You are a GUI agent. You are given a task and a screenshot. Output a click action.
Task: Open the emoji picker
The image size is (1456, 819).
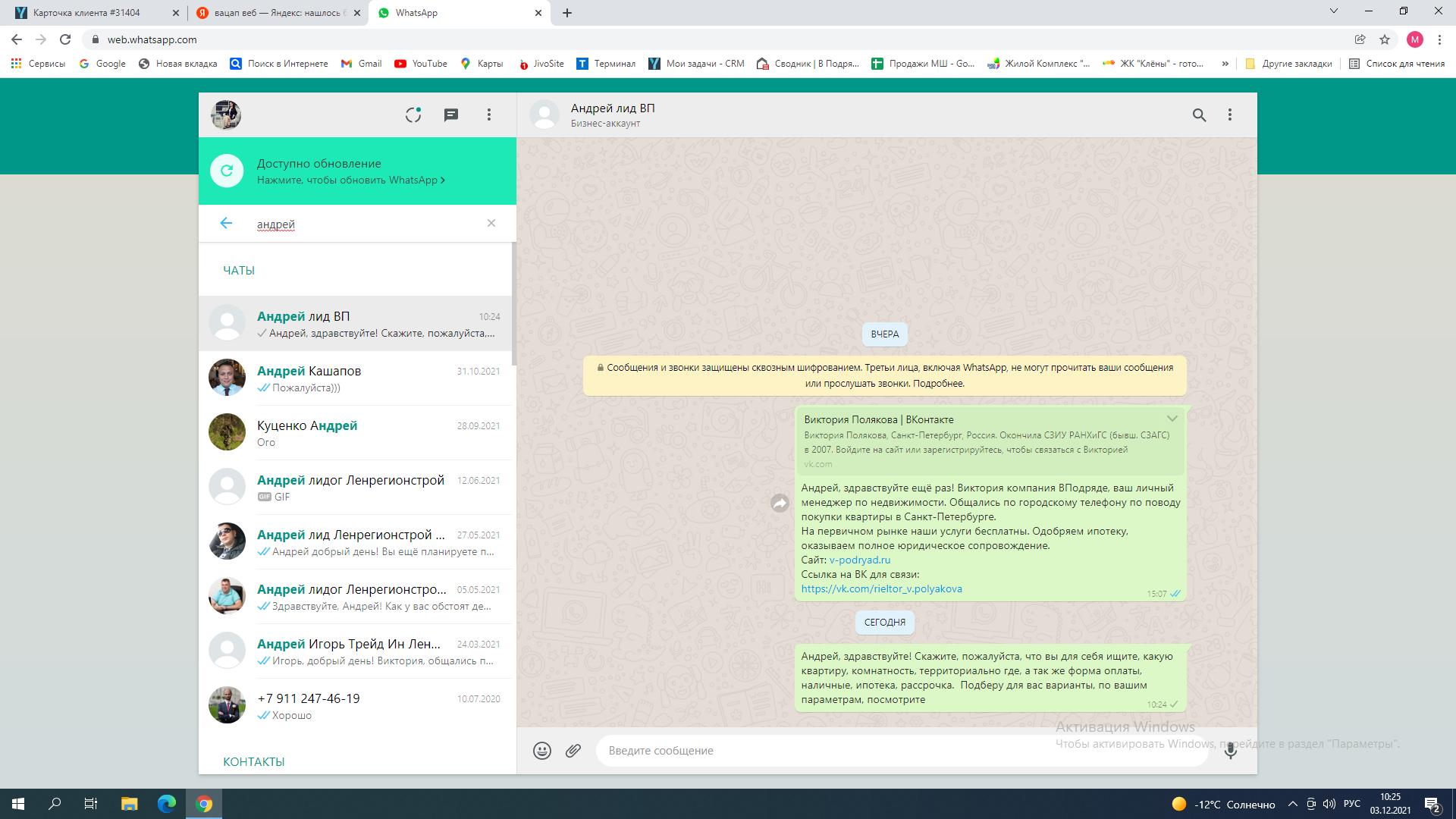(542, 751)
